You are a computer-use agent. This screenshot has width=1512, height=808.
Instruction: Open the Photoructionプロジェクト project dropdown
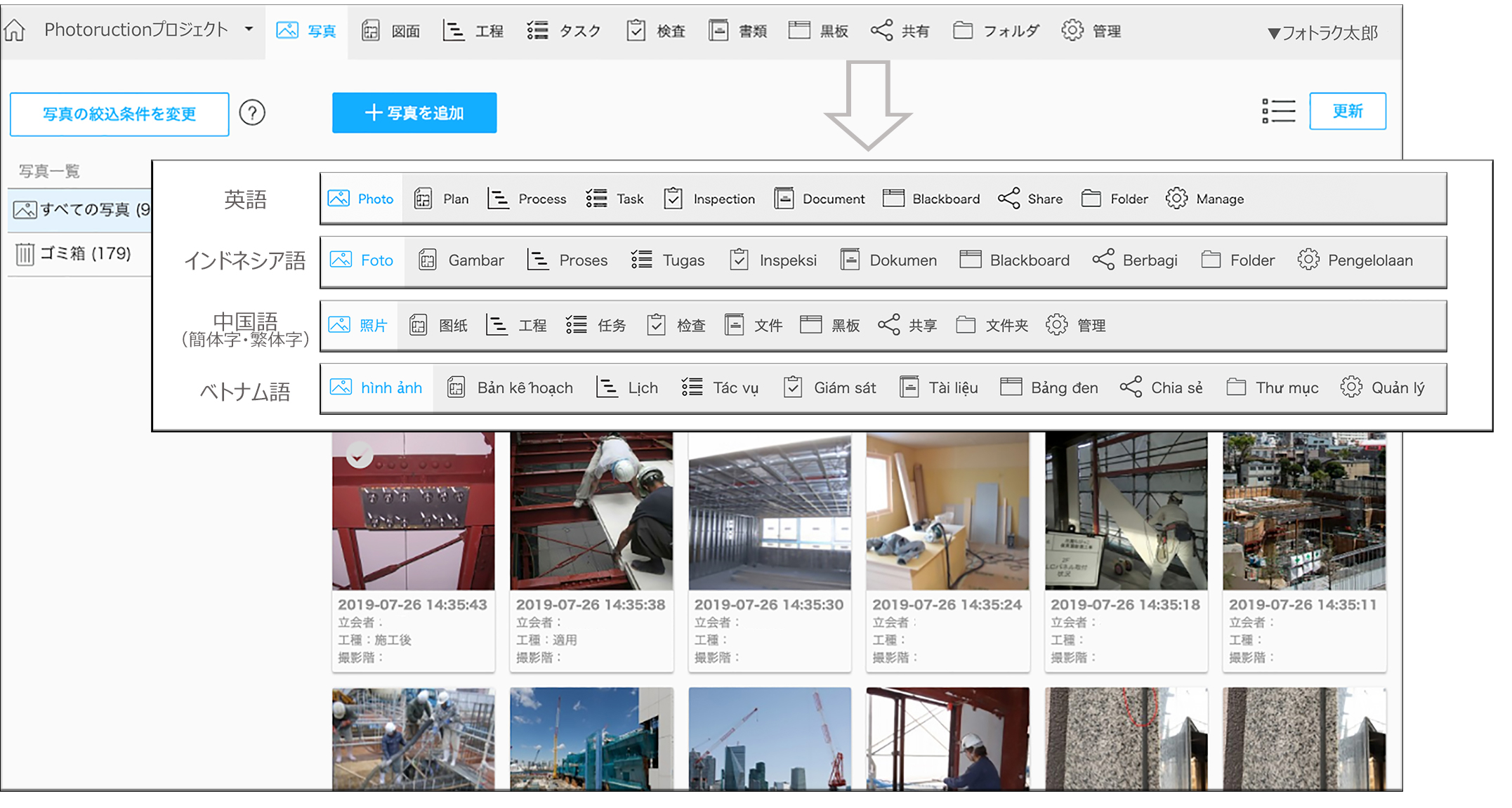coord(148,29)
